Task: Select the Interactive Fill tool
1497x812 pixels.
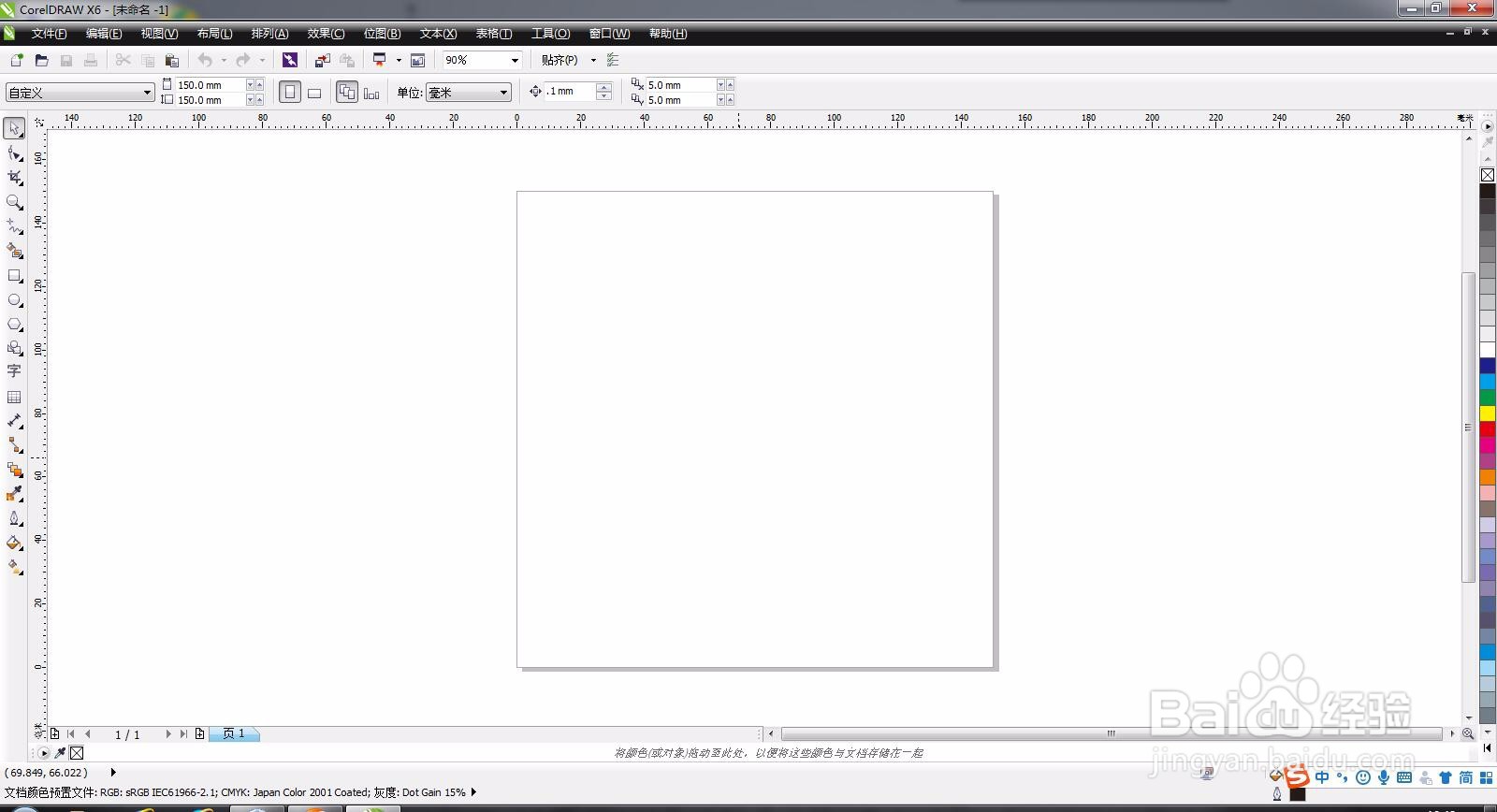Action: [x=14, y=567]
